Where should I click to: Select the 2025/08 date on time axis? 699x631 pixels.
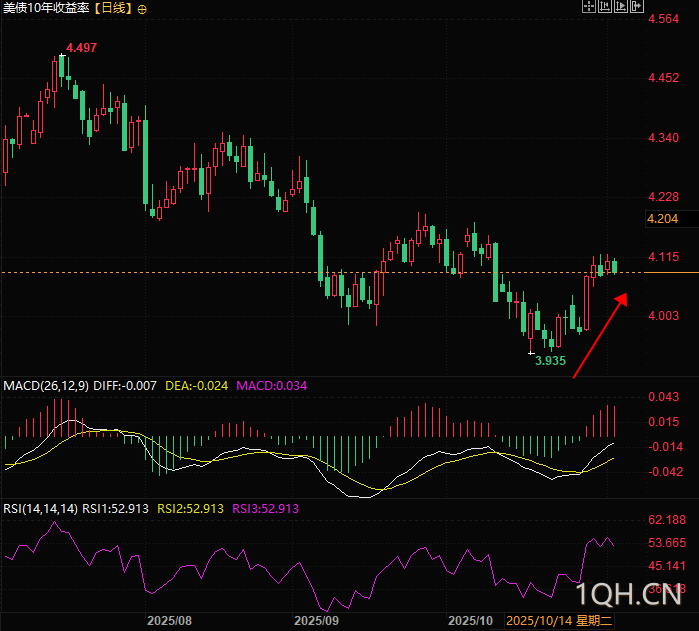coord(169,621)
